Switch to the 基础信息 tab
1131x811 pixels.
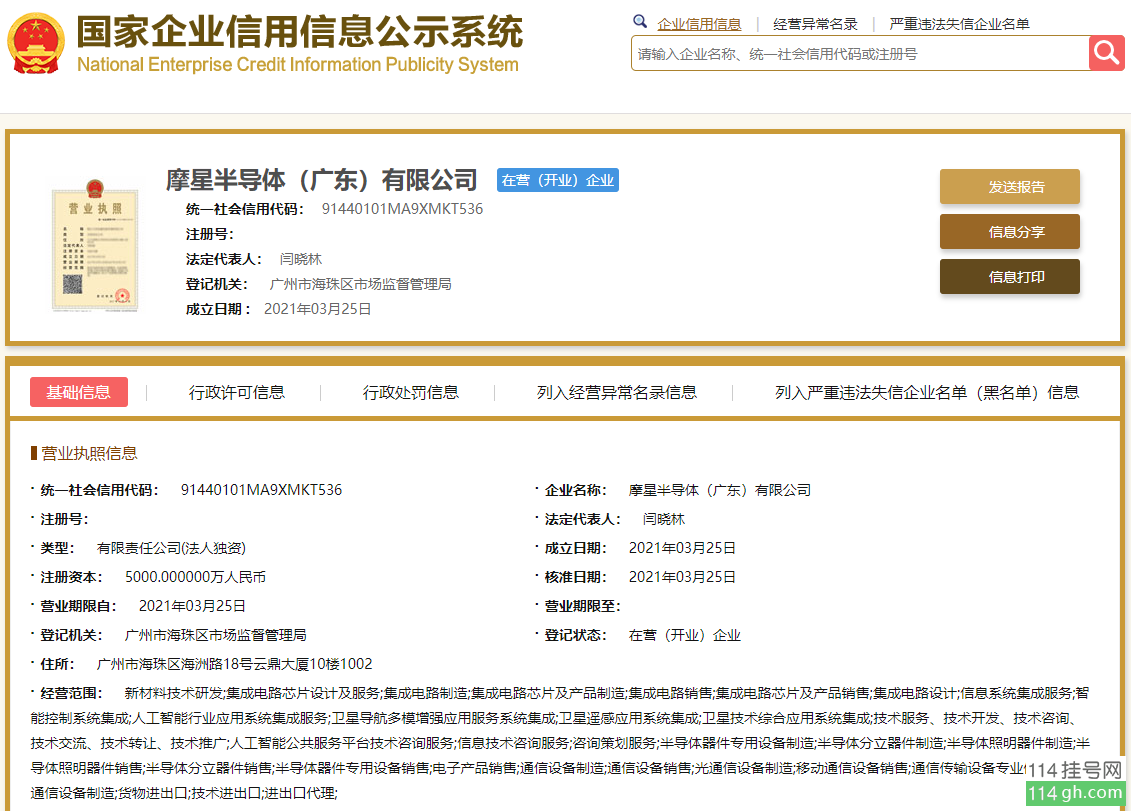pyautogui.click(x=79, y=392)
